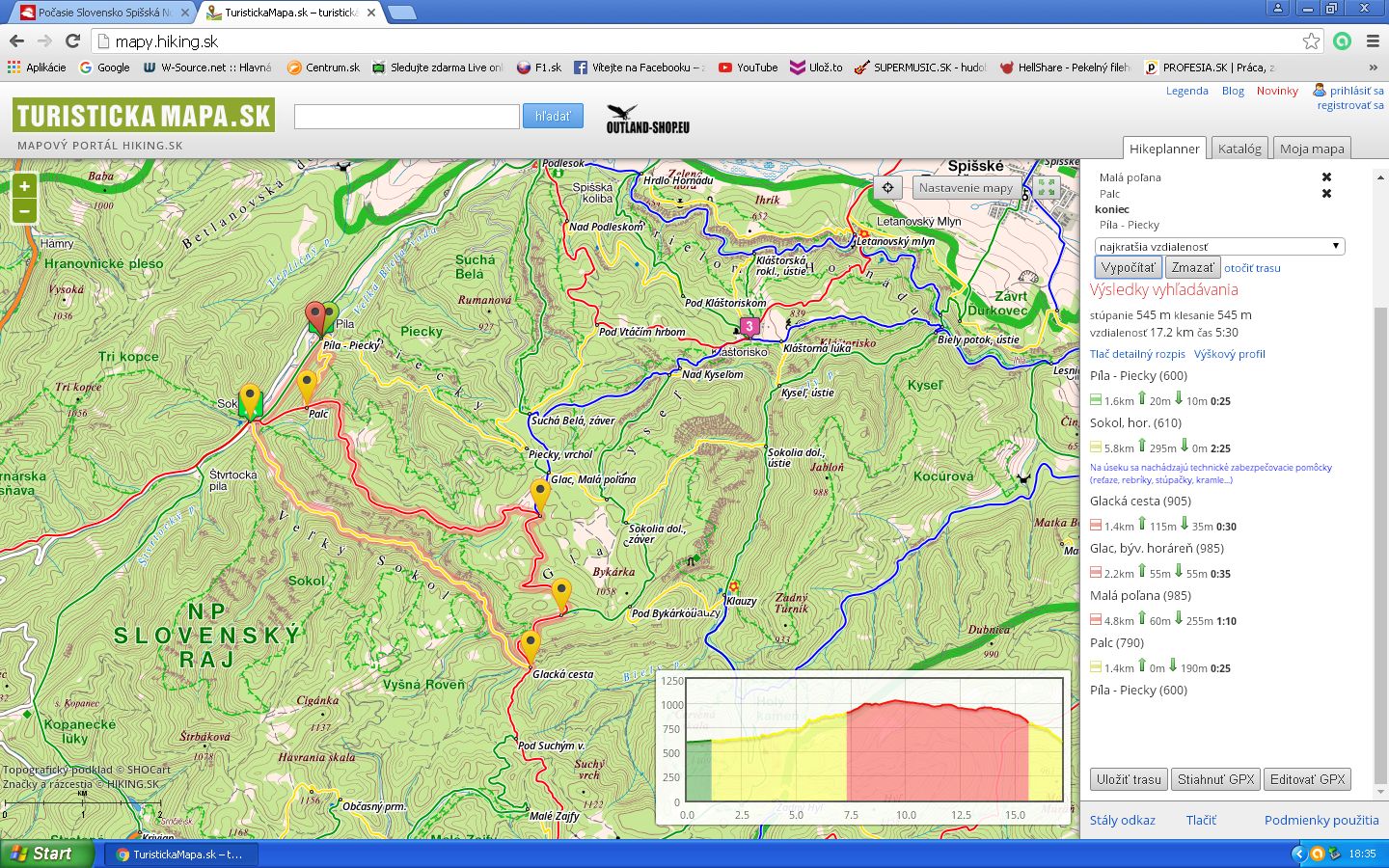Toggle fullscreen map with green arrows icon
The width and height of the screenshot is (1389, 868).
point(1047,188)
